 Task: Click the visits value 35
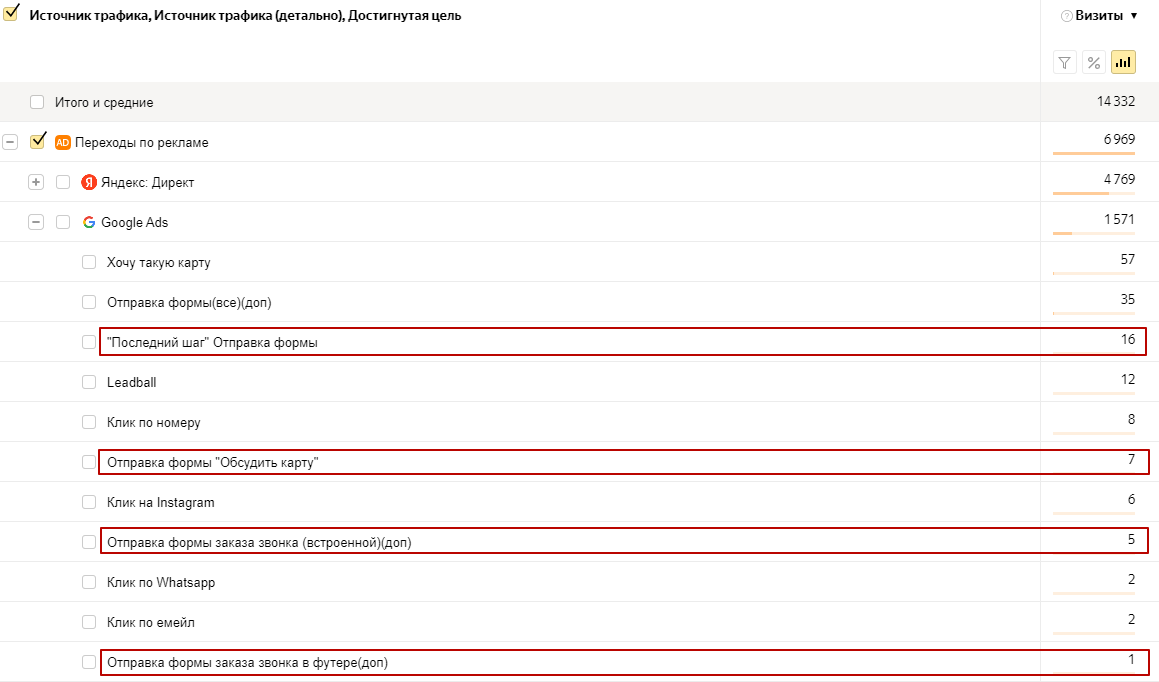(x=1127, y=299)
